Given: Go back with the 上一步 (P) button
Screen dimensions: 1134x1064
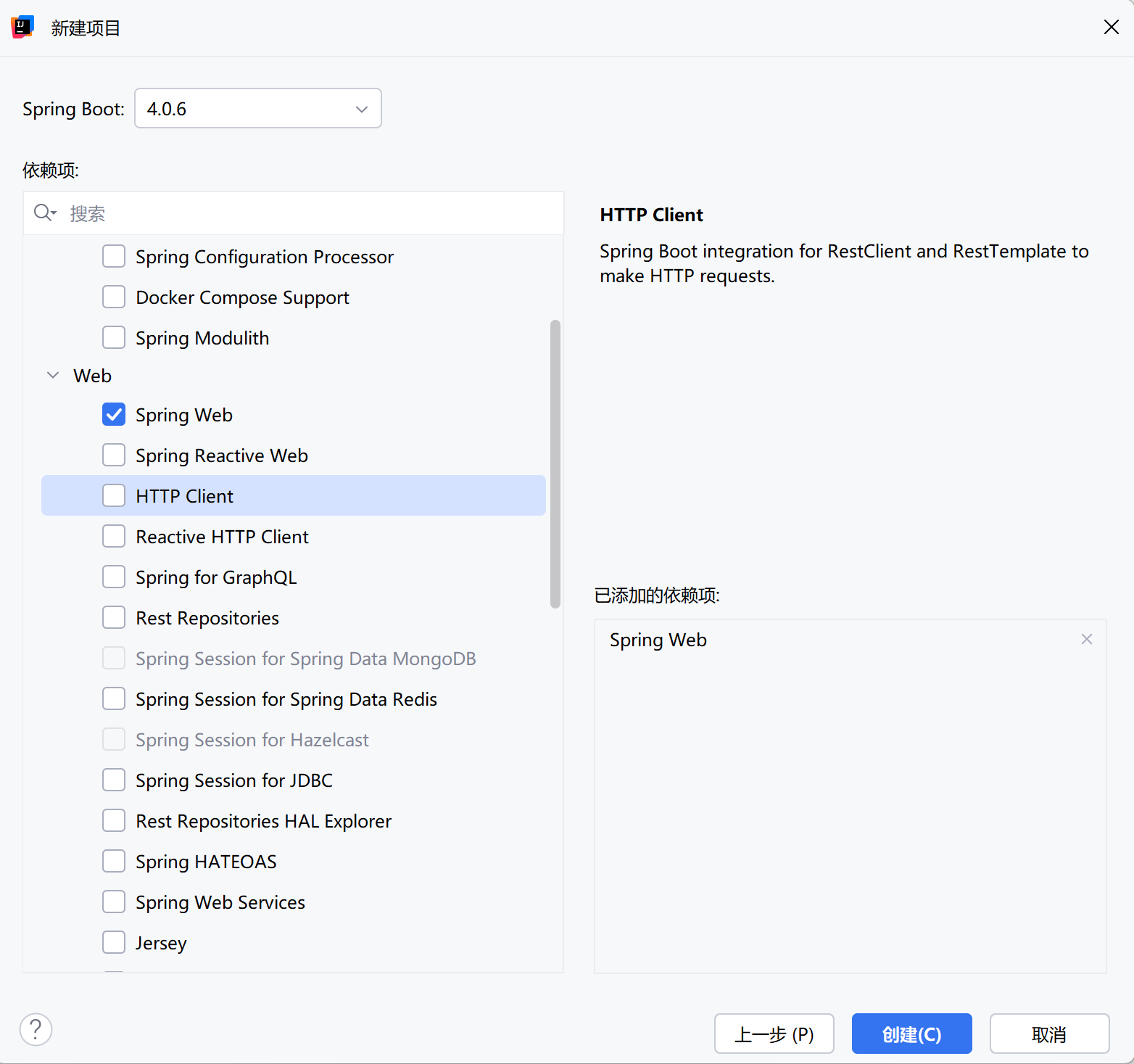Looking at the screenshot, I should pyautogui.click(x=774, y=1034).
